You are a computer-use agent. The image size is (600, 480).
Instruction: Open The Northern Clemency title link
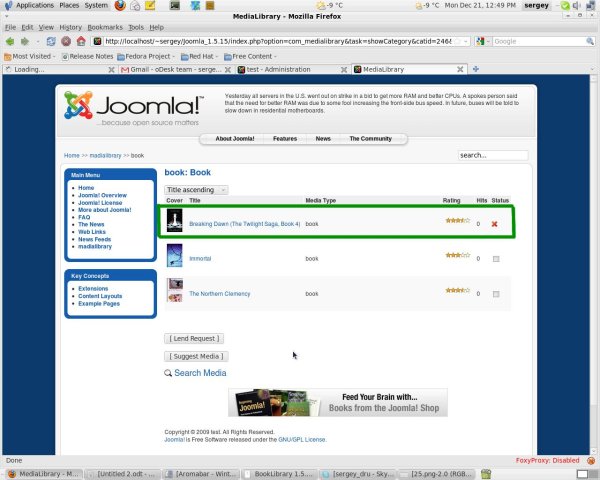220,294
